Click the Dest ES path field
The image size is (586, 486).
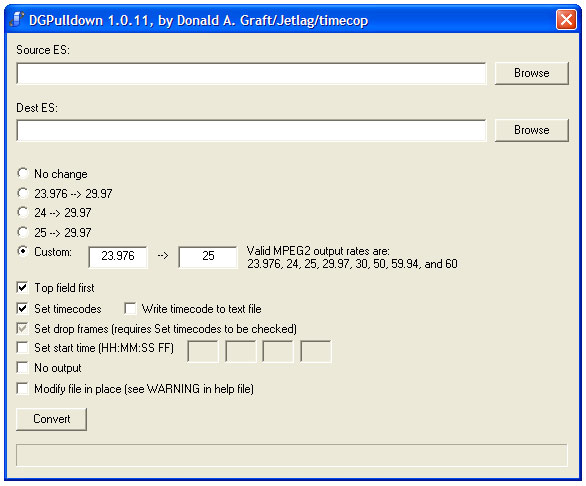point(252,130)
